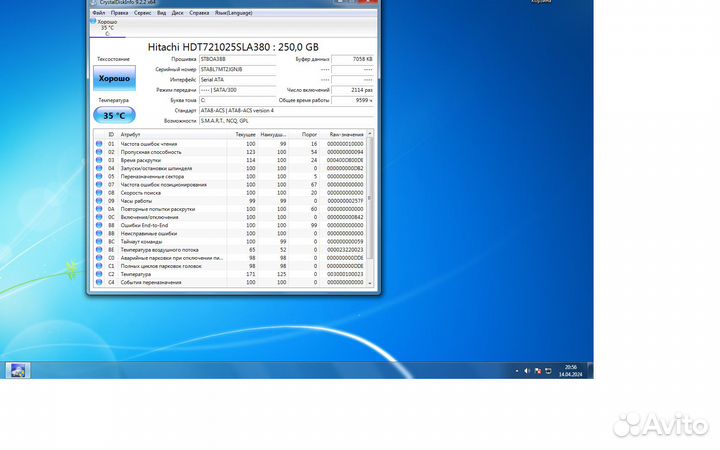Click status icon for Включения/отключения row
Viewport: 720px width, 450px height.
(99, 217)
